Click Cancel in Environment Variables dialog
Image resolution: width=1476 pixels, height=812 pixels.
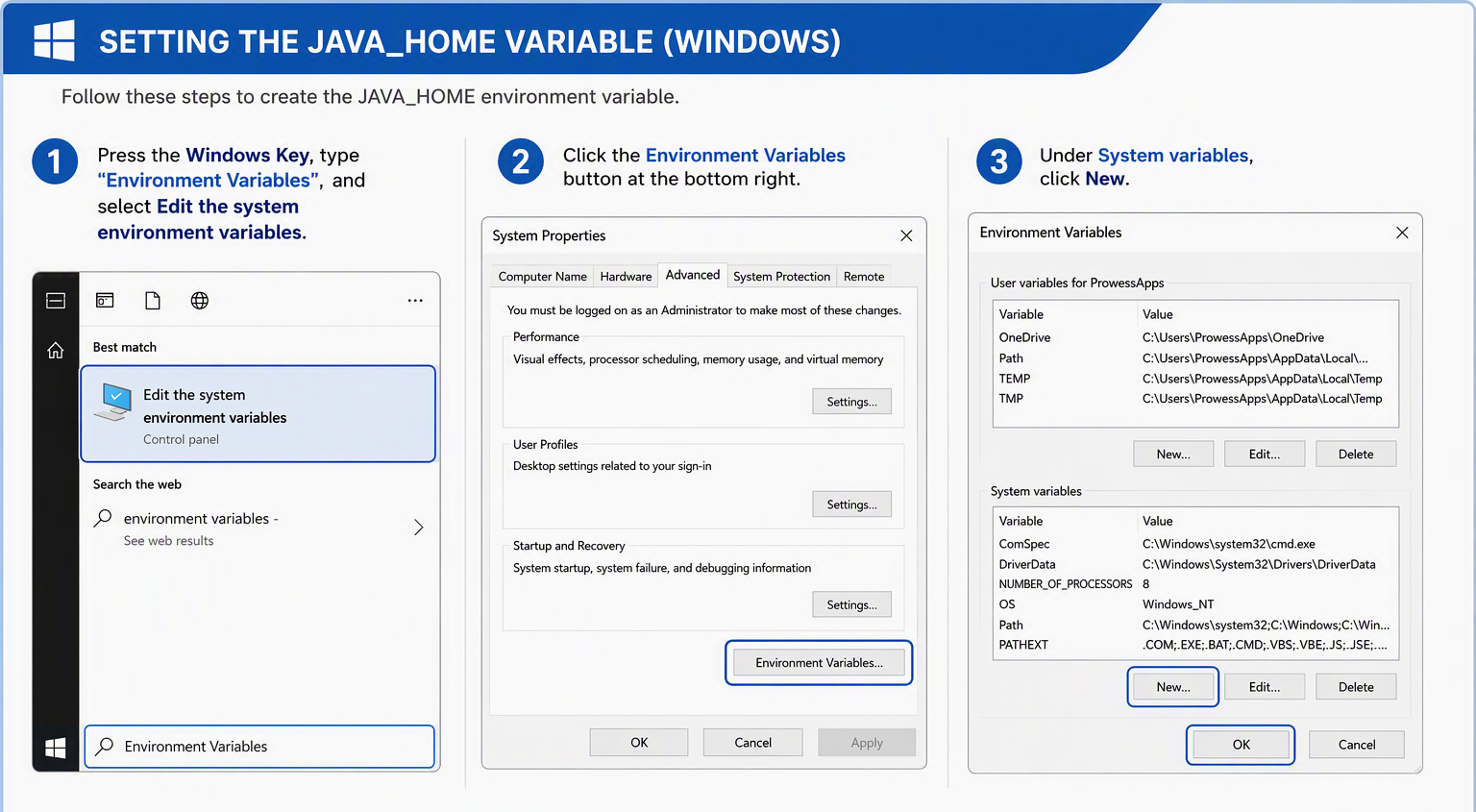pos(1357,745)
